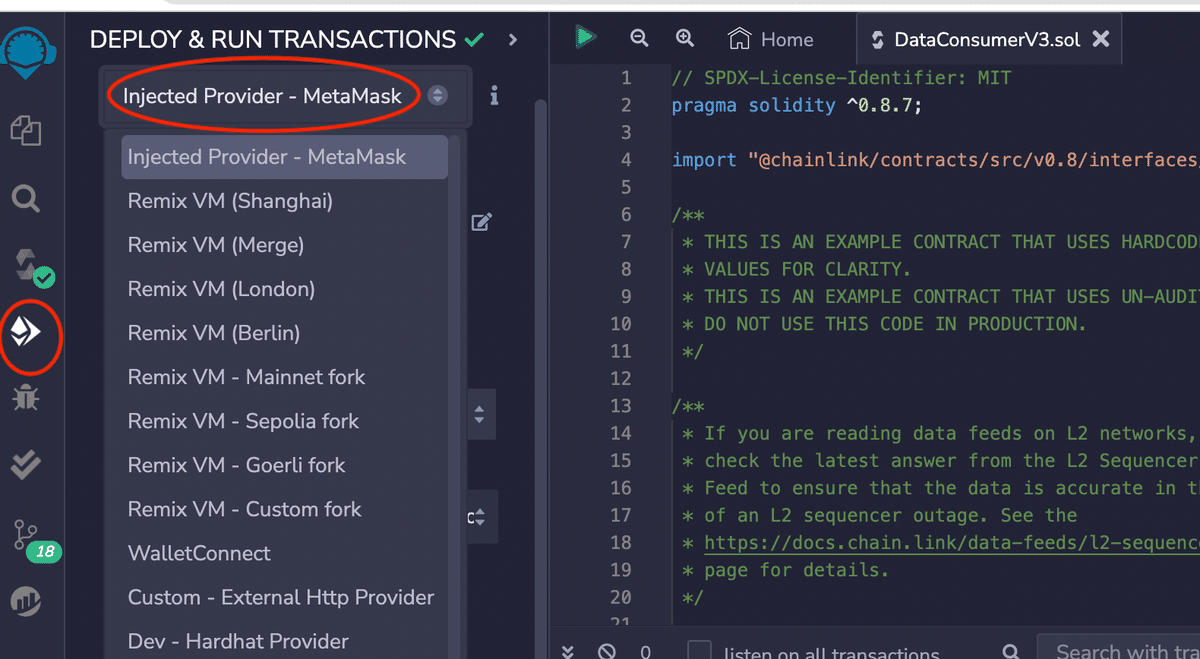Select Remix VM - Sepolia fork option
The image size is (1200, 659).
(x=284, y=421)
